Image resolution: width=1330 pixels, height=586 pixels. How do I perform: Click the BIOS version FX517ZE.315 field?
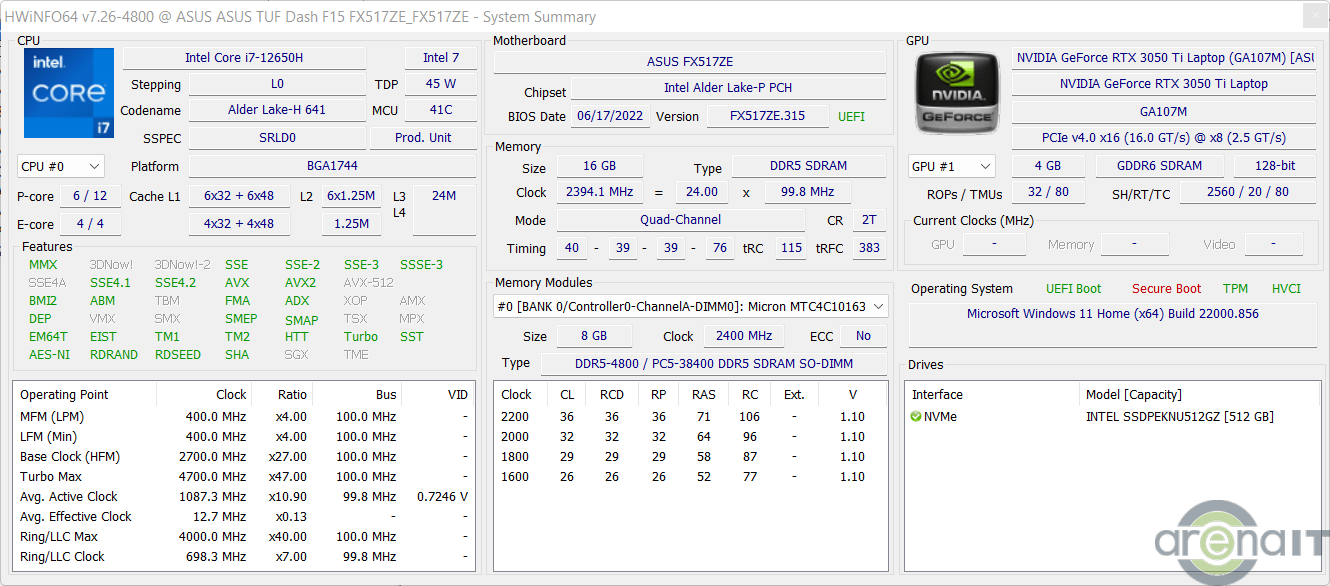click(768, 117)
